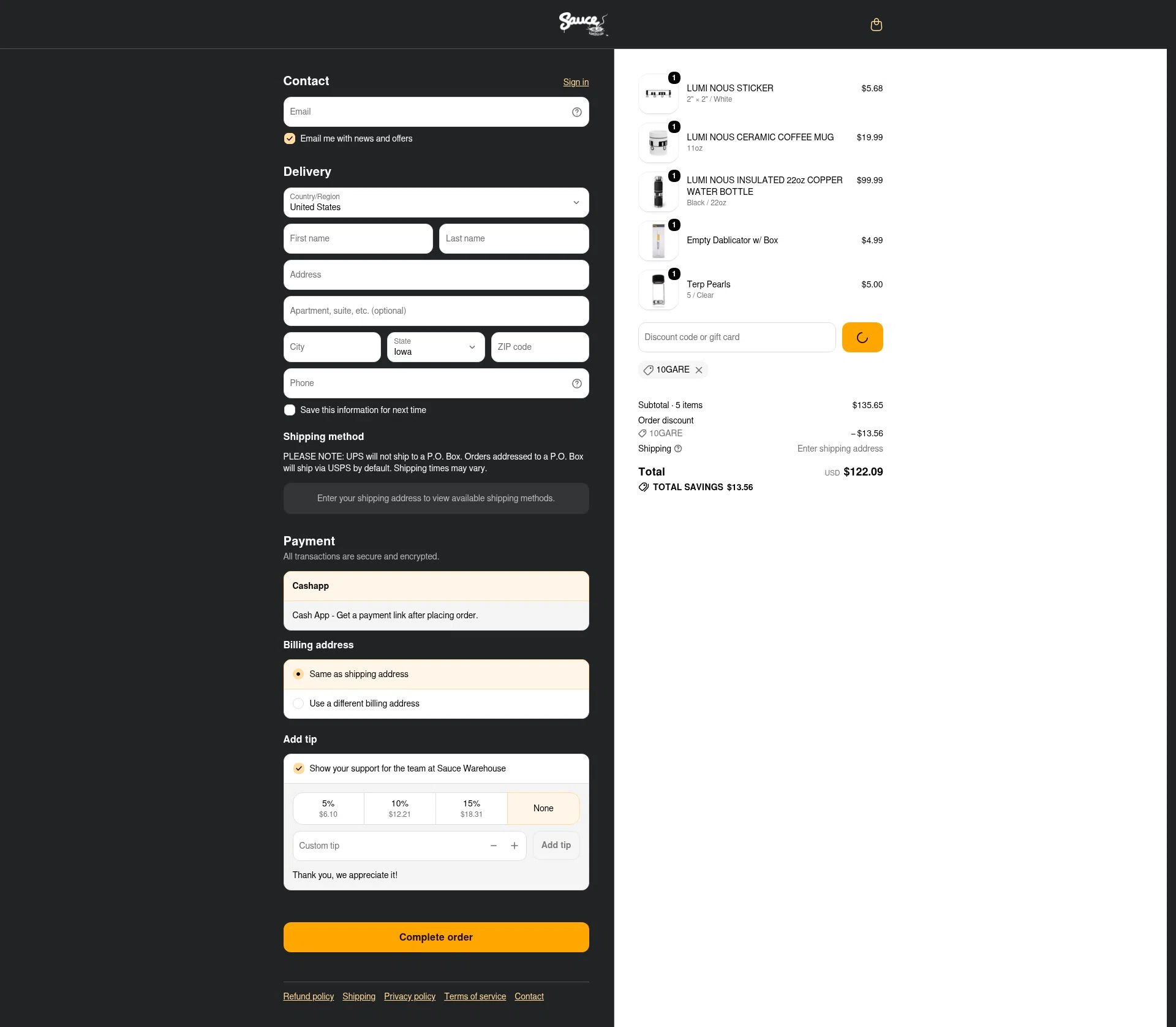Focus the First name field
This screenshot has height=1027, width=1176.
click(358, 238)
